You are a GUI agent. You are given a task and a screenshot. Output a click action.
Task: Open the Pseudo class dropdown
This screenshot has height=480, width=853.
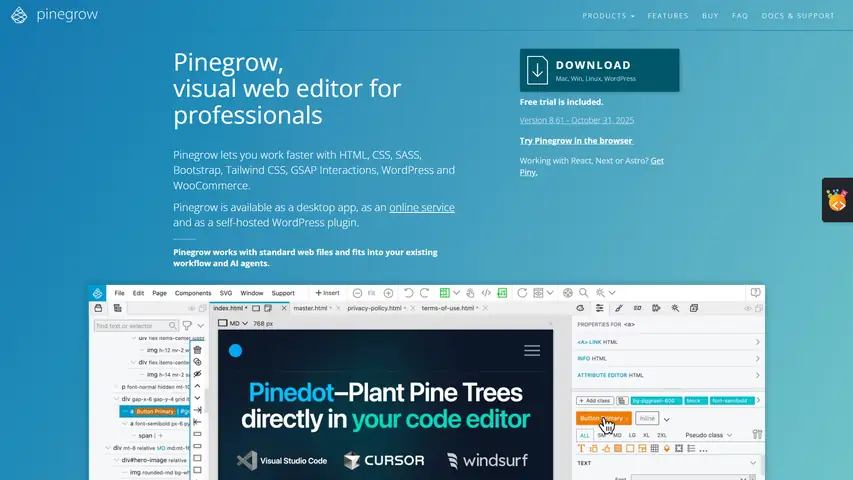pyautogui.click(x=708, y=435)
